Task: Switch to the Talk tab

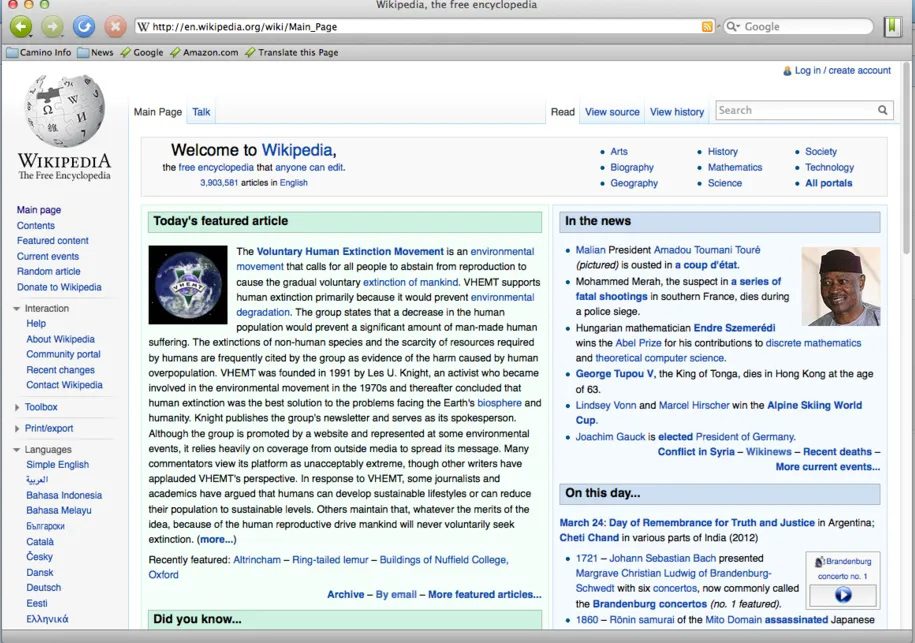Action: point(201,112)
